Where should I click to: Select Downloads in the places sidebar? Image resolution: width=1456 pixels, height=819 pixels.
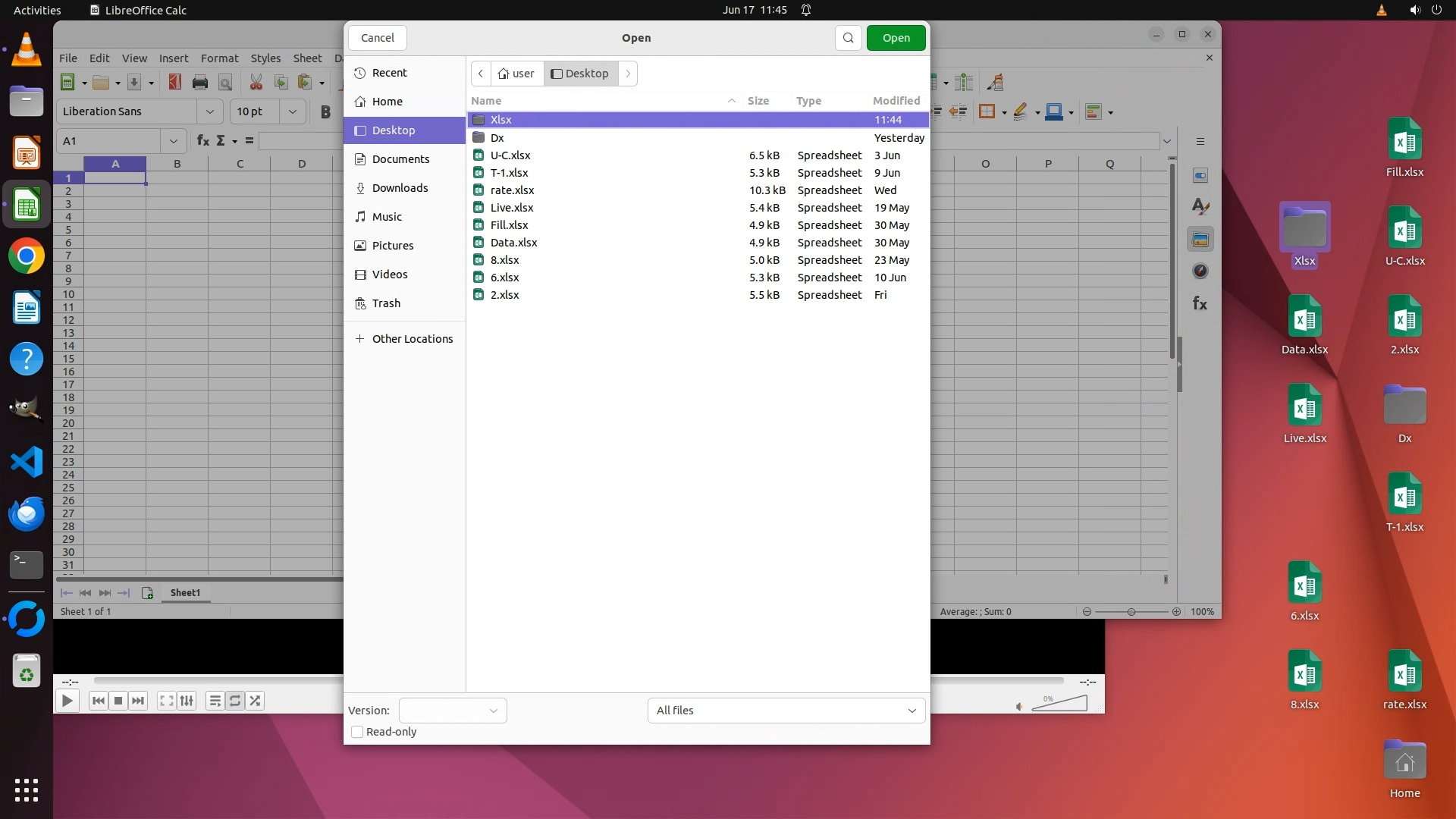(400, 188)
